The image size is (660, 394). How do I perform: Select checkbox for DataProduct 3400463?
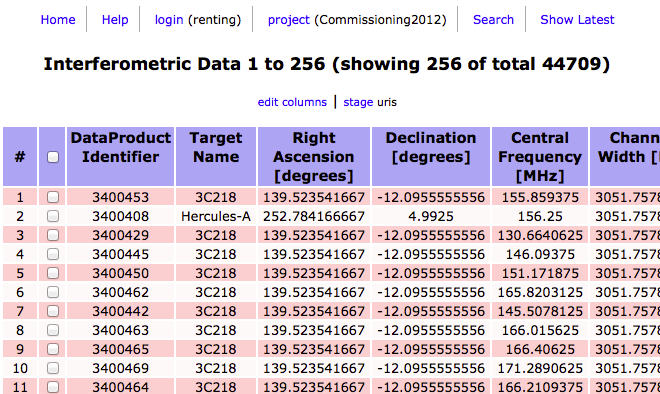(x=53, y=330)
